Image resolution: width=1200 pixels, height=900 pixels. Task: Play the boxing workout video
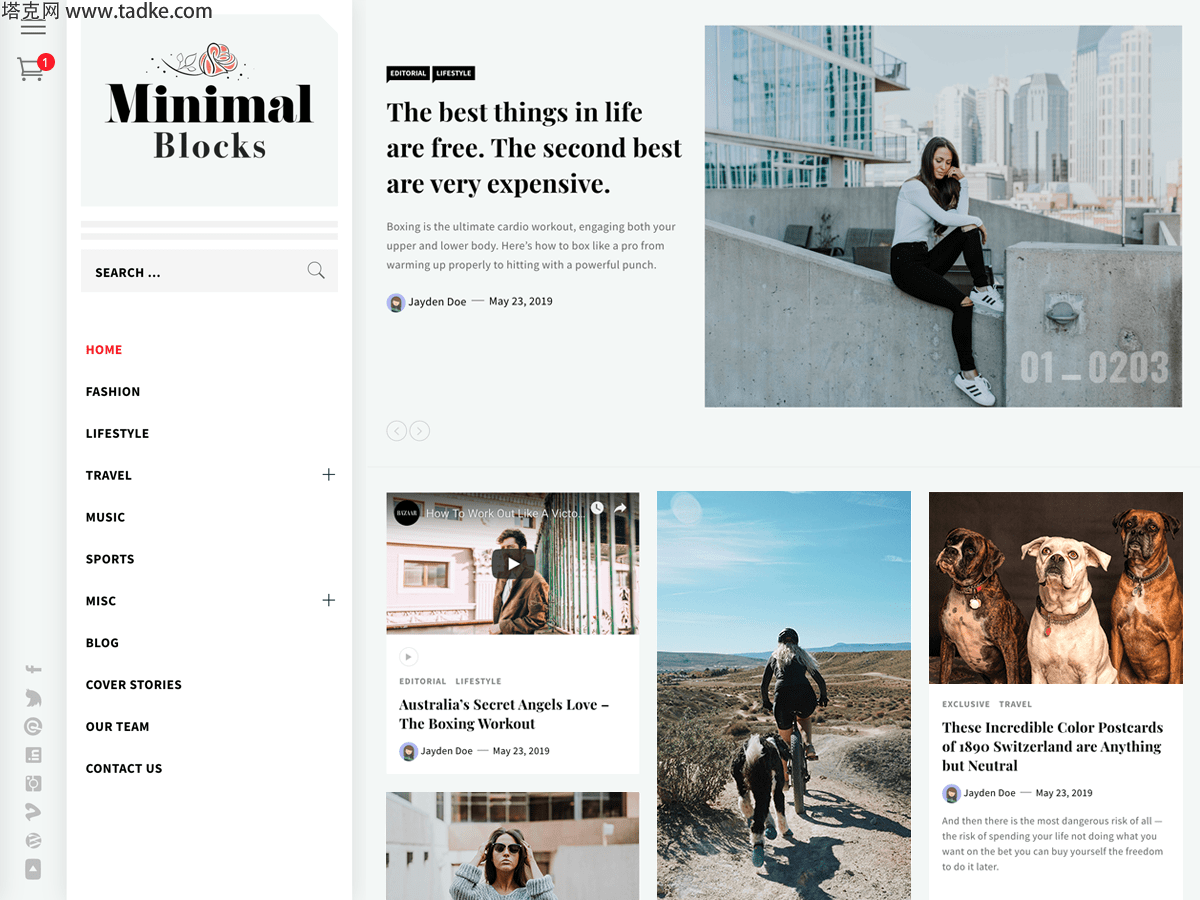point(512,563)
